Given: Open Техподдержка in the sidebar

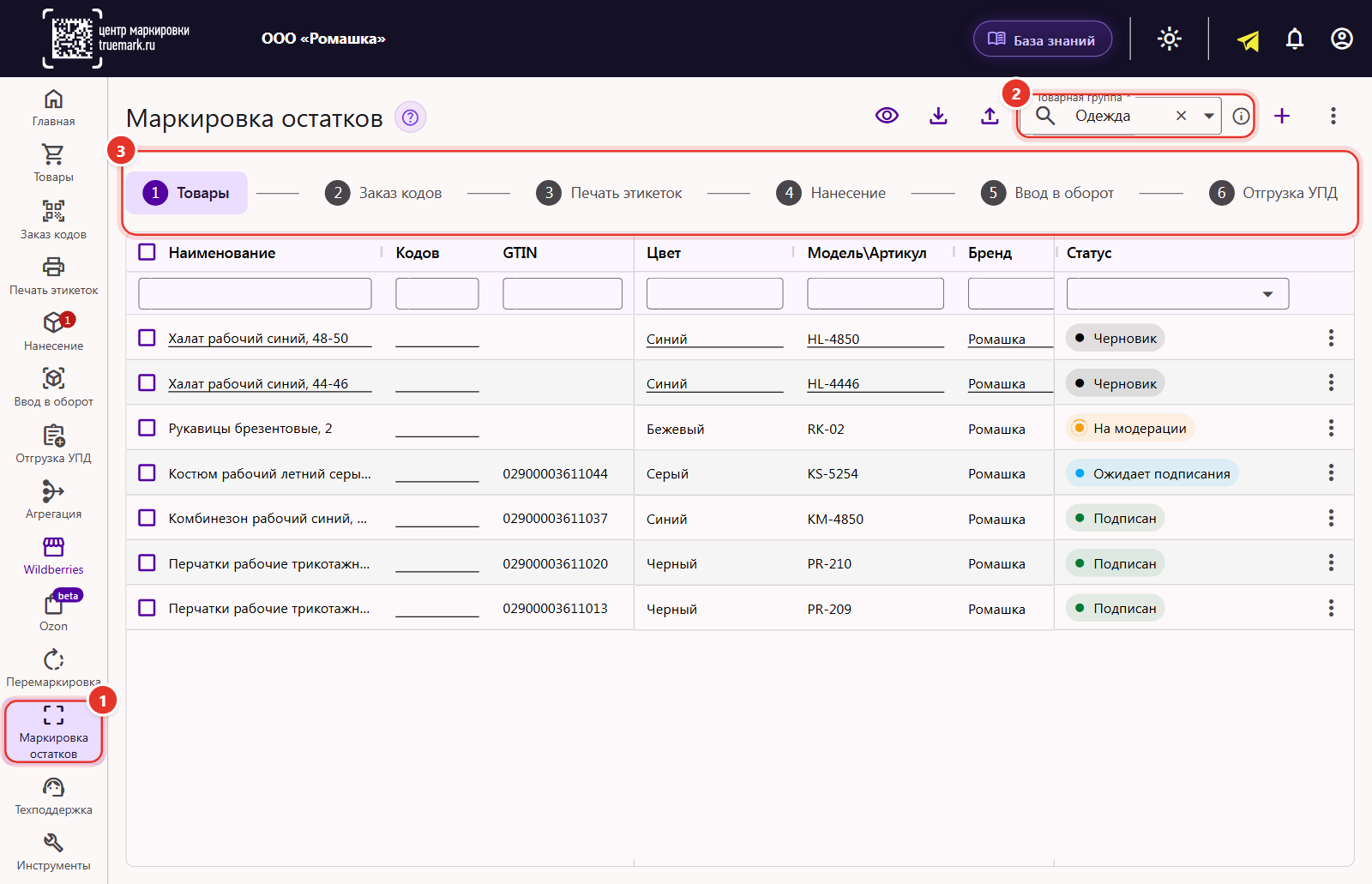Looking at the screenshot, I should pyautogui.click(x=53, y=796).
